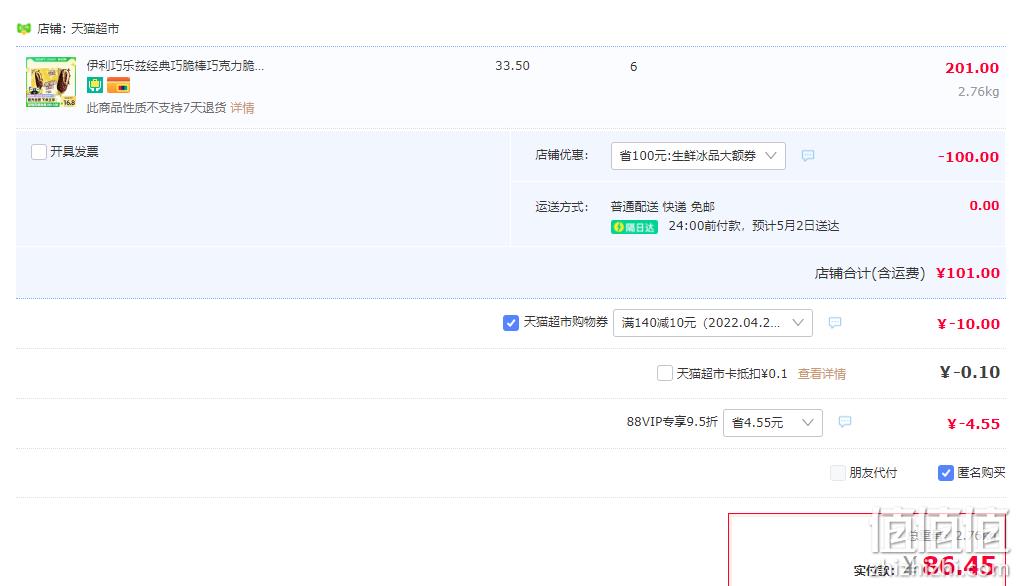Screen dimensions: 1019x586
Task: Enable the 天猫超市卡抵扣¥0.1 checkbox
Action: pos(665,373)
